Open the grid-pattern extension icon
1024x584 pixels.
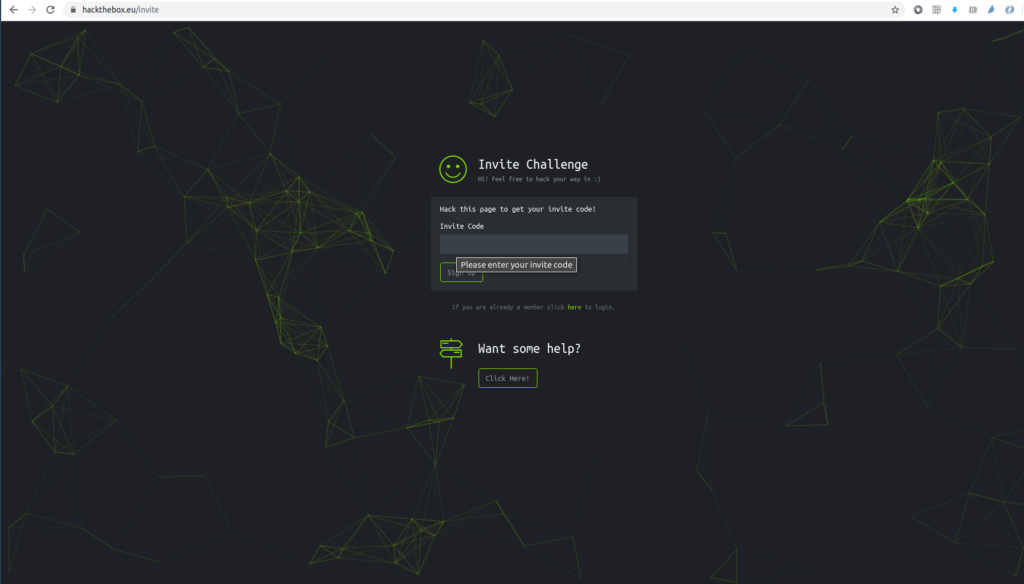(x=936, y=10)
